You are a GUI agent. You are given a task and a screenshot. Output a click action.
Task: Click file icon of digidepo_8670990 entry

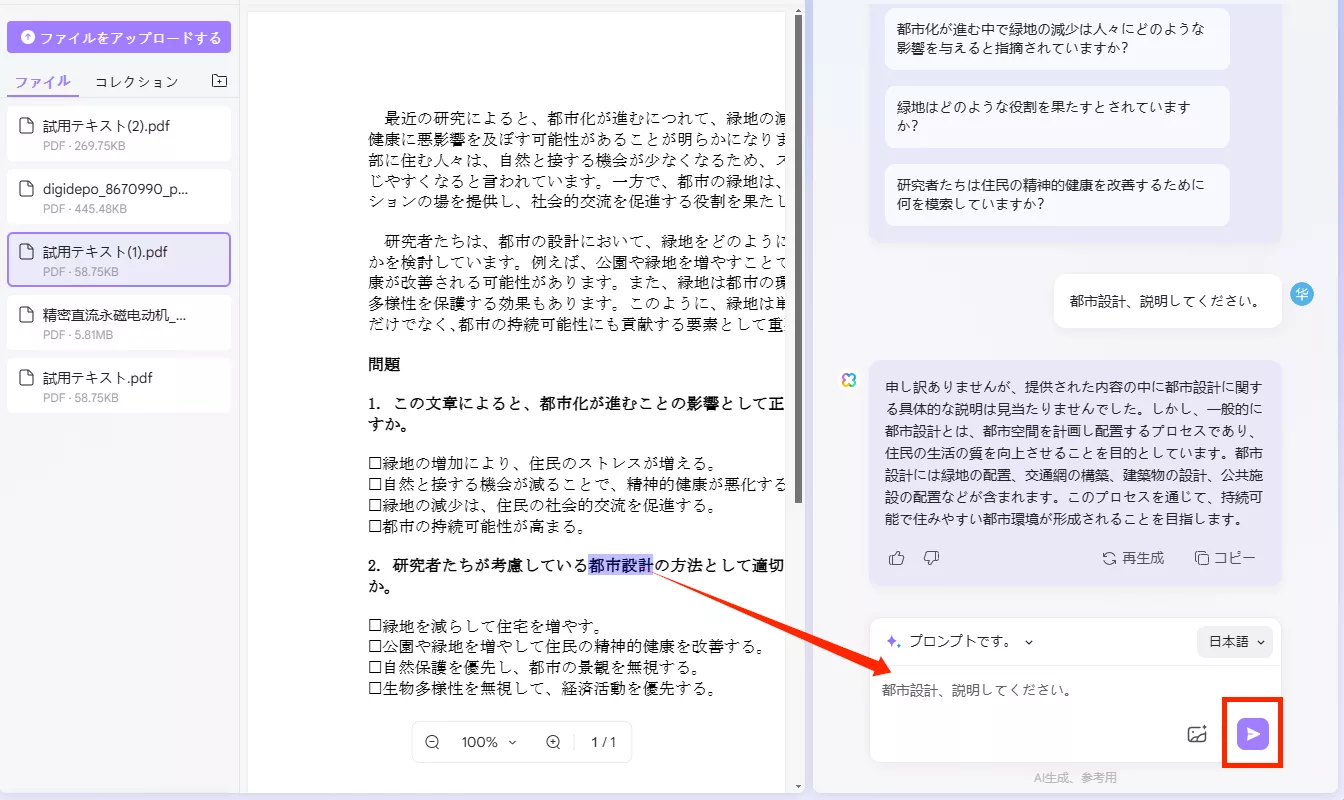27,189
